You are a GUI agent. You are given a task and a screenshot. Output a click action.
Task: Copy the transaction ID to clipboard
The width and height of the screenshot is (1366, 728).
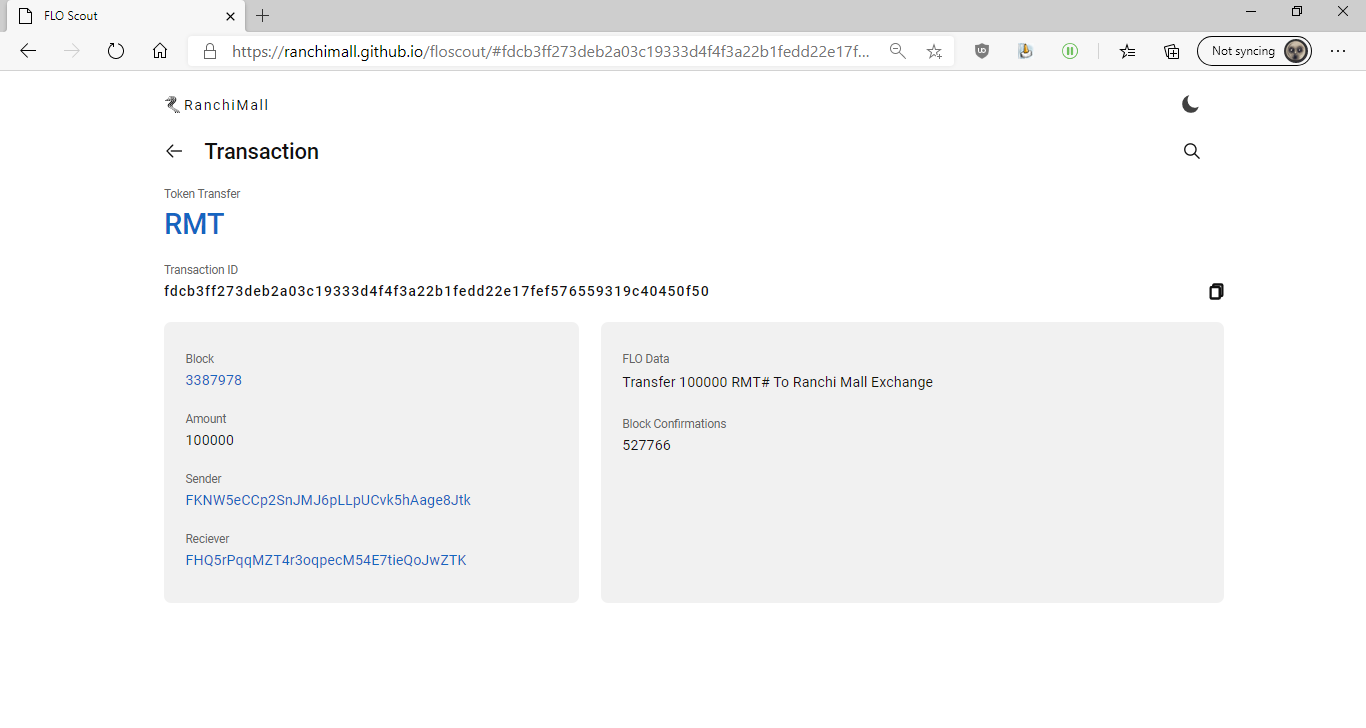coord(1215,292)
